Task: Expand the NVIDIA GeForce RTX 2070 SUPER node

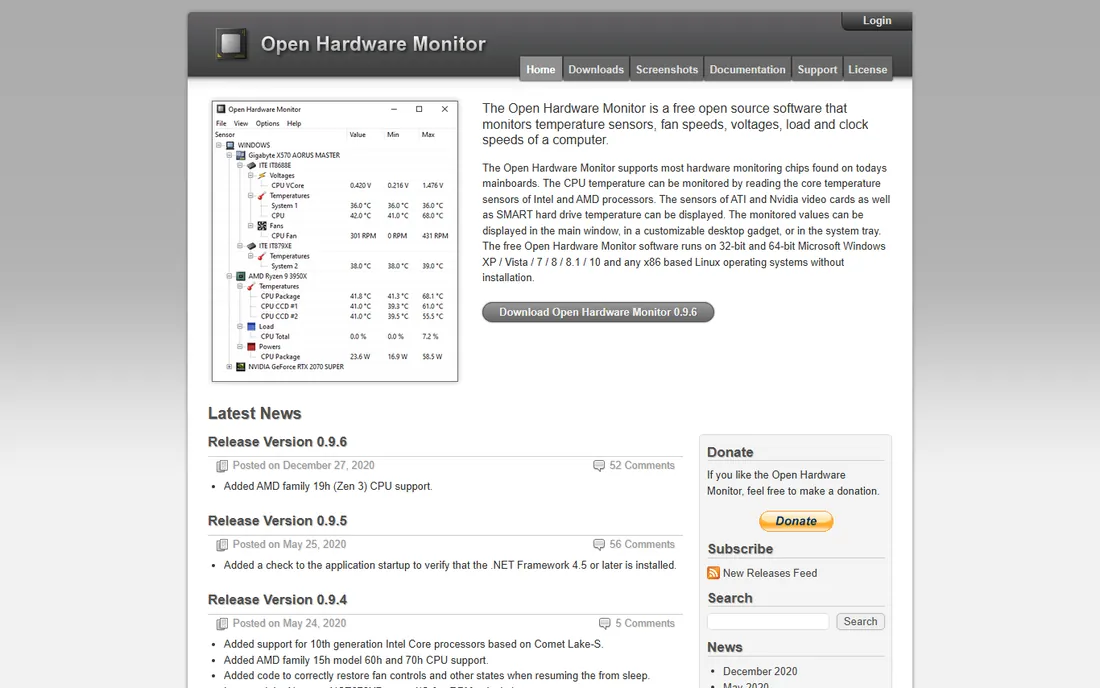Action: point(229,367)
